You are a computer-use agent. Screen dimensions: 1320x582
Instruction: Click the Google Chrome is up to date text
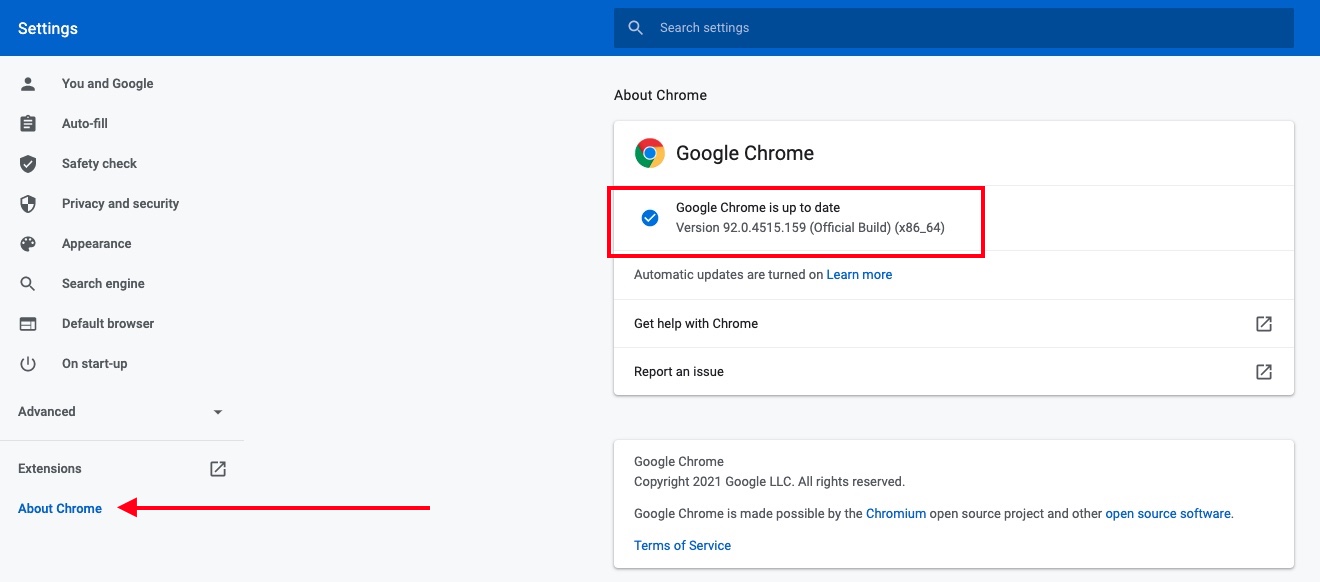[x=758, y=208]
